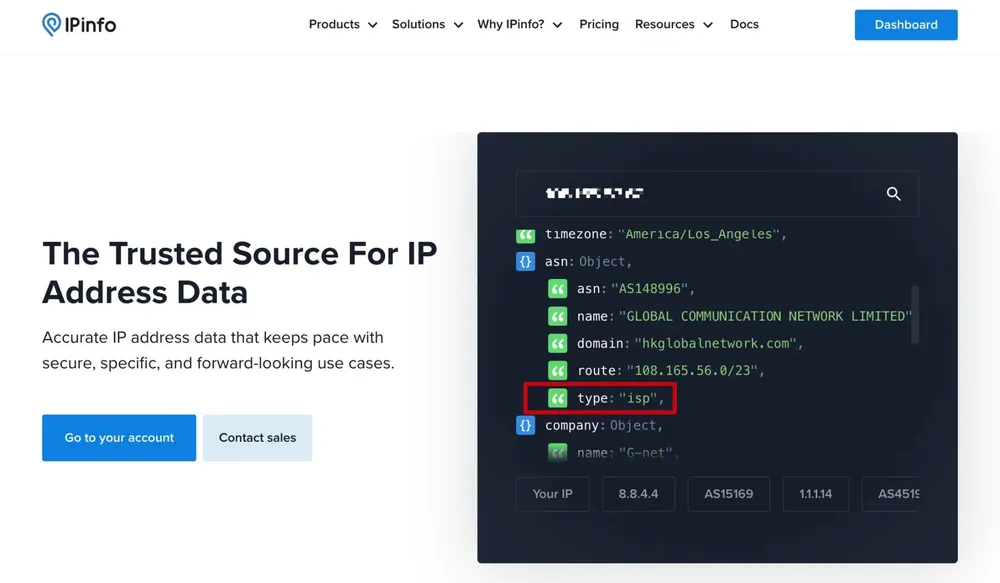Click the asn Object line

point(588,262)
